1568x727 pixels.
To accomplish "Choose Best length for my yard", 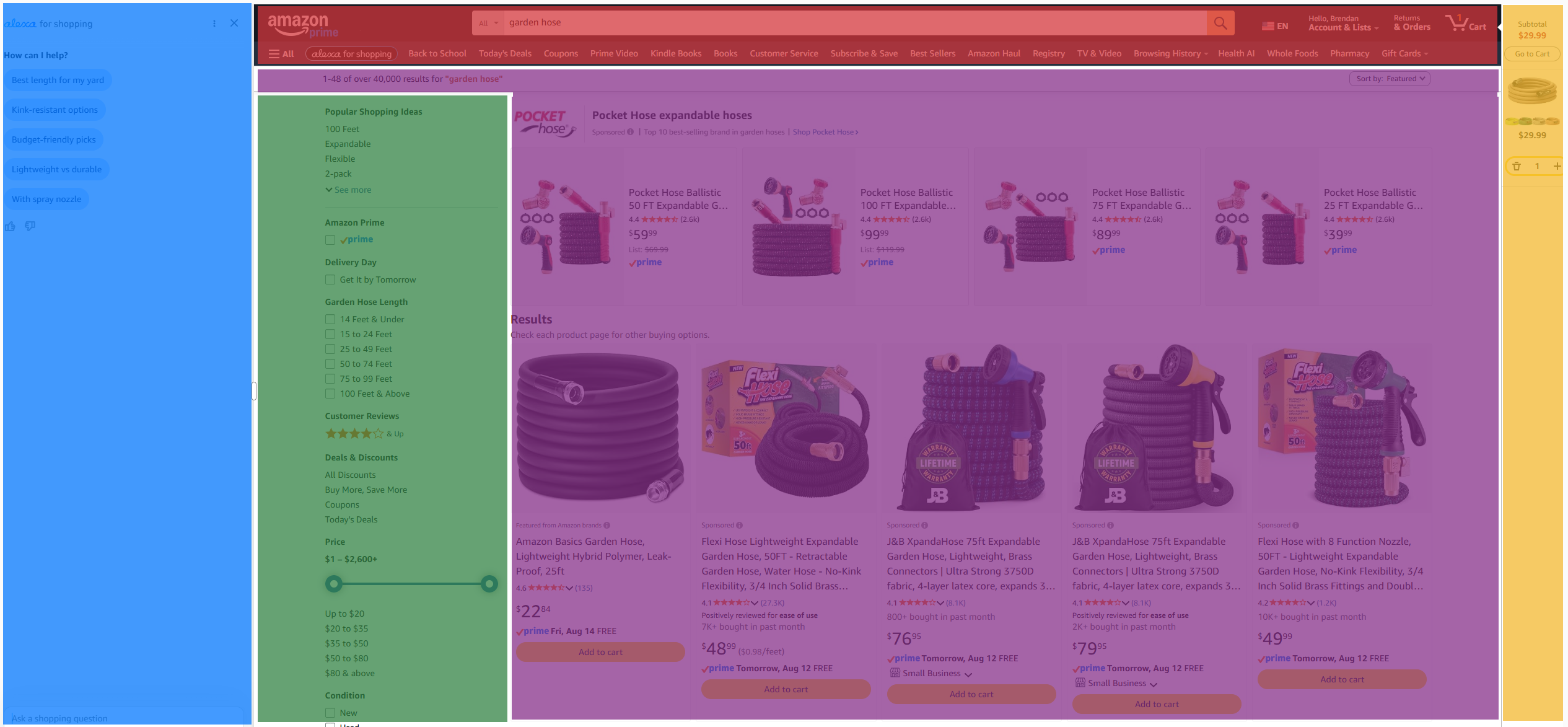I will click(x=58, y=80).
